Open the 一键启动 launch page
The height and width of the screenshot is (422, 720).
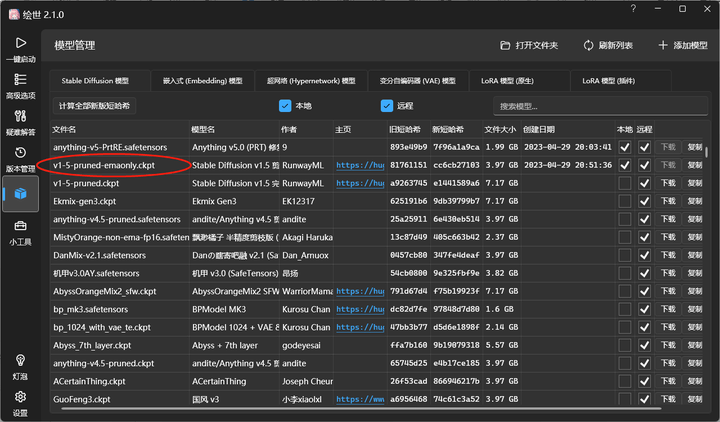20,49
